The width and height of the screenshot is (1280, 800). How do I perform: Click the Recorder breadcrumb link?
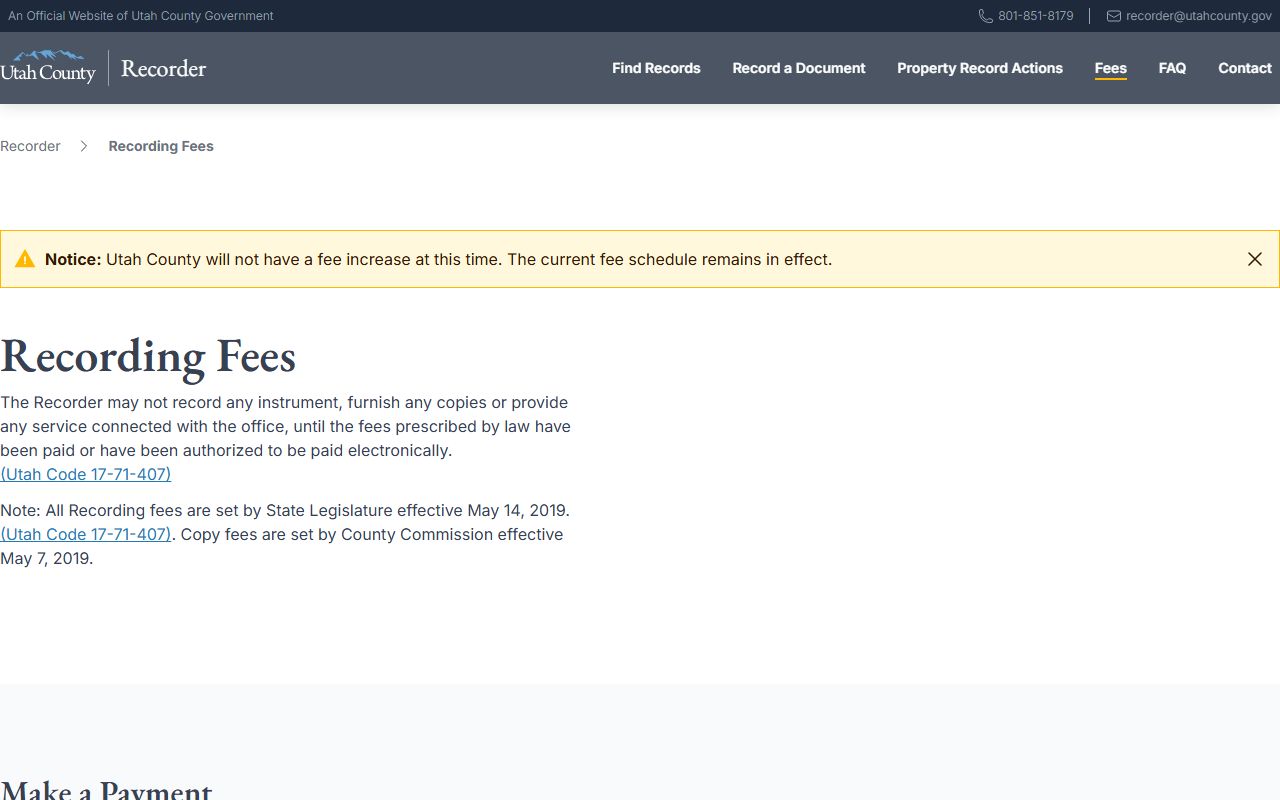(x=30, y=146)
